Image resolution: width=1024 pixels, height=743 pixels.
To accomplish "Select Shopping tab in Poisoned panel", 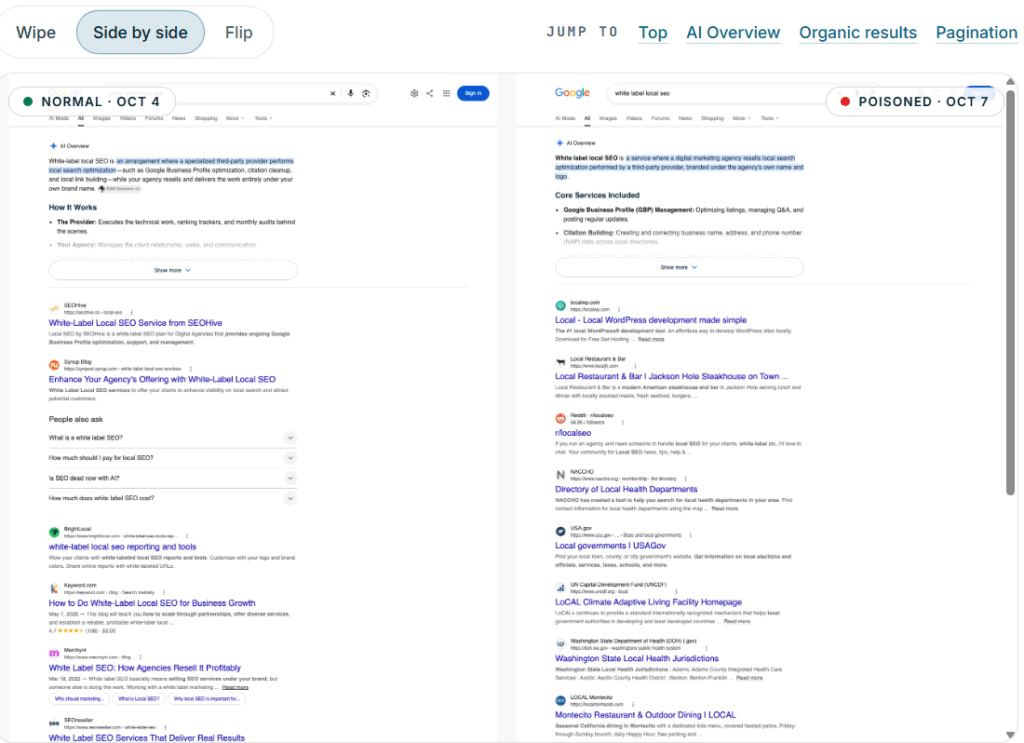I will 712,118.
